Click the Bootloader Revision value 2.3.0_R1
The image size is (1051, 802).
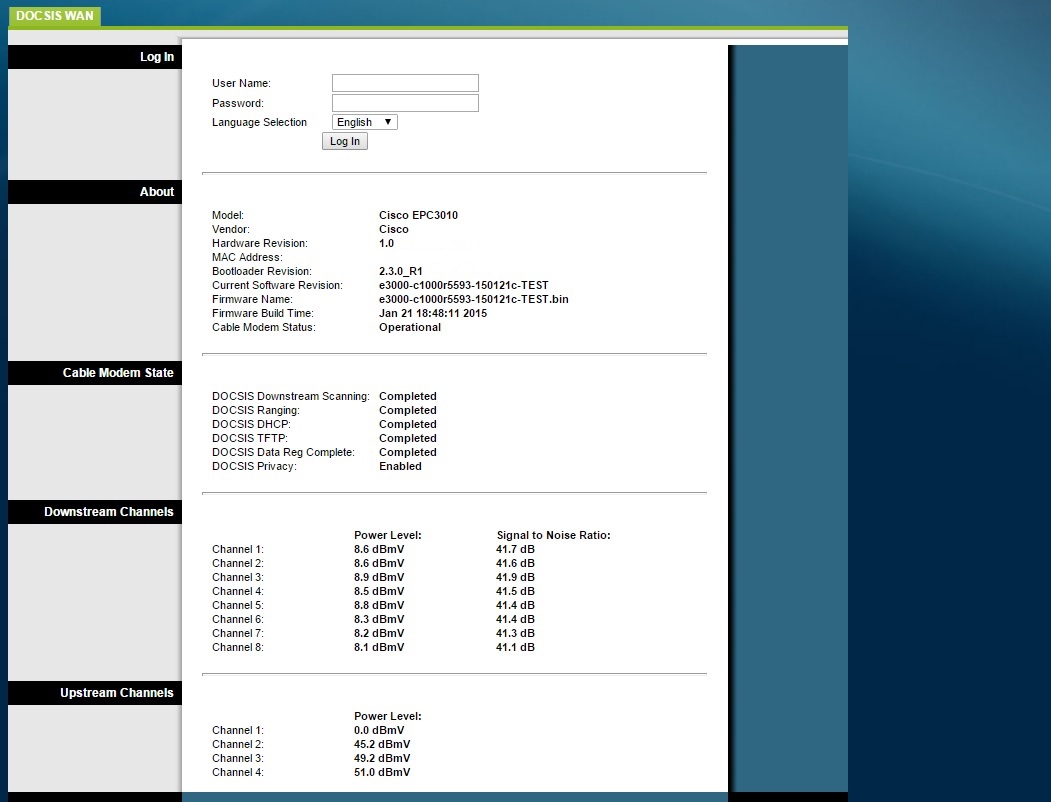point(400,271)
